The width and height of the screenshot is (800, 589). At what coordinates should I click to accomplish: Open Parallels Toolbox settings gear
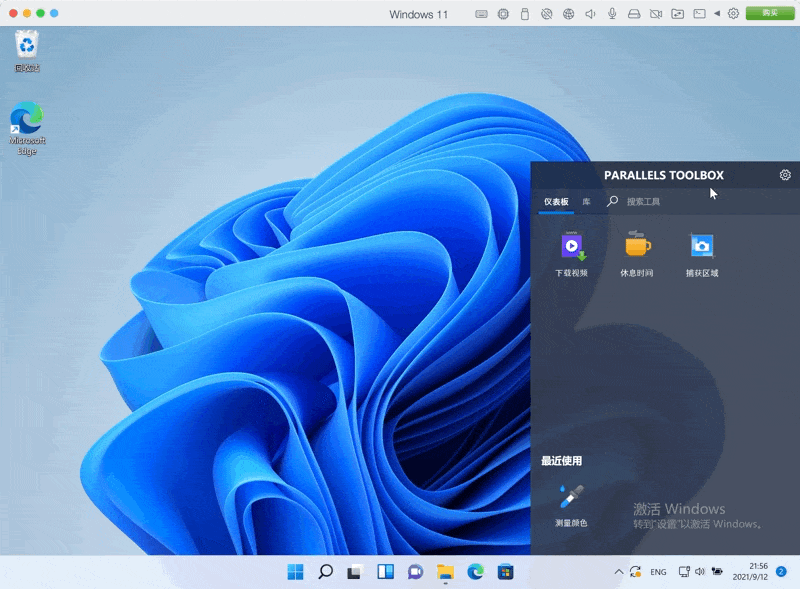785,175
